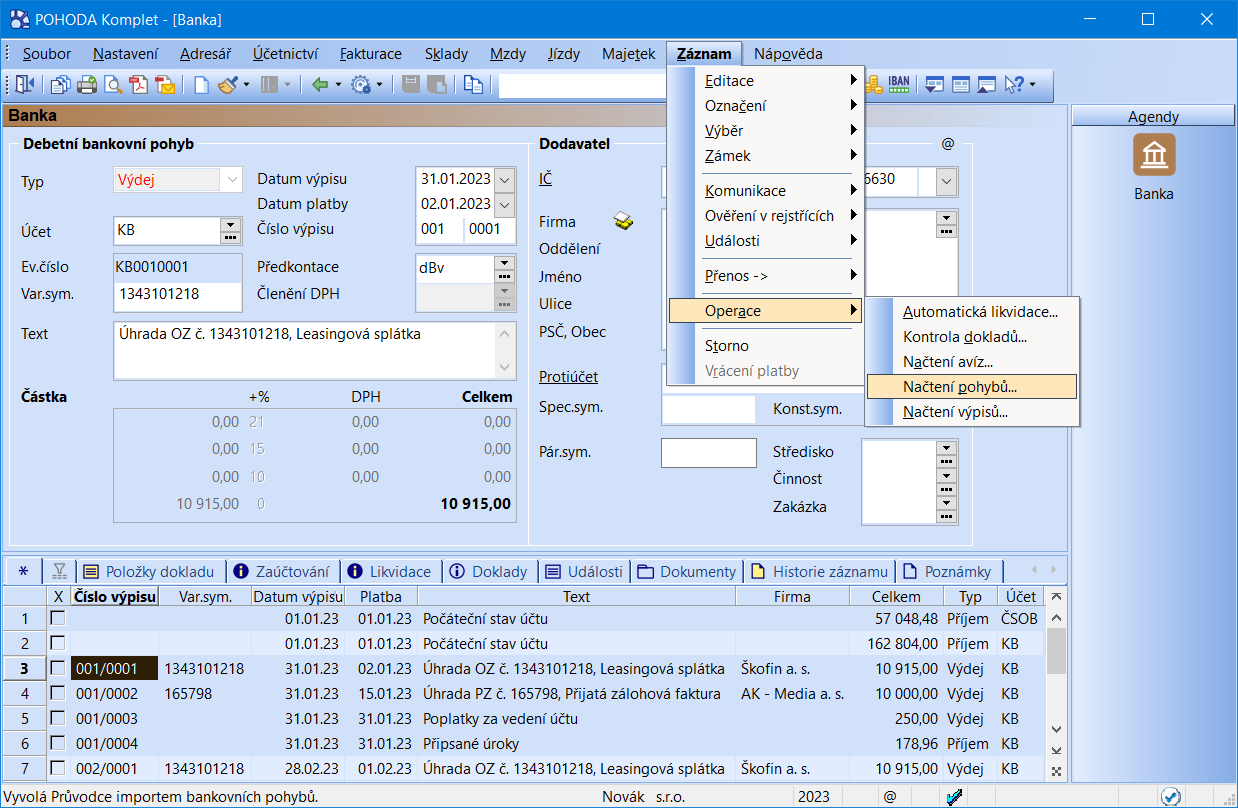Expand the Středisko dropdown arrow
1238x808 pixels.
pyautogui.click(x=946, y=448)
